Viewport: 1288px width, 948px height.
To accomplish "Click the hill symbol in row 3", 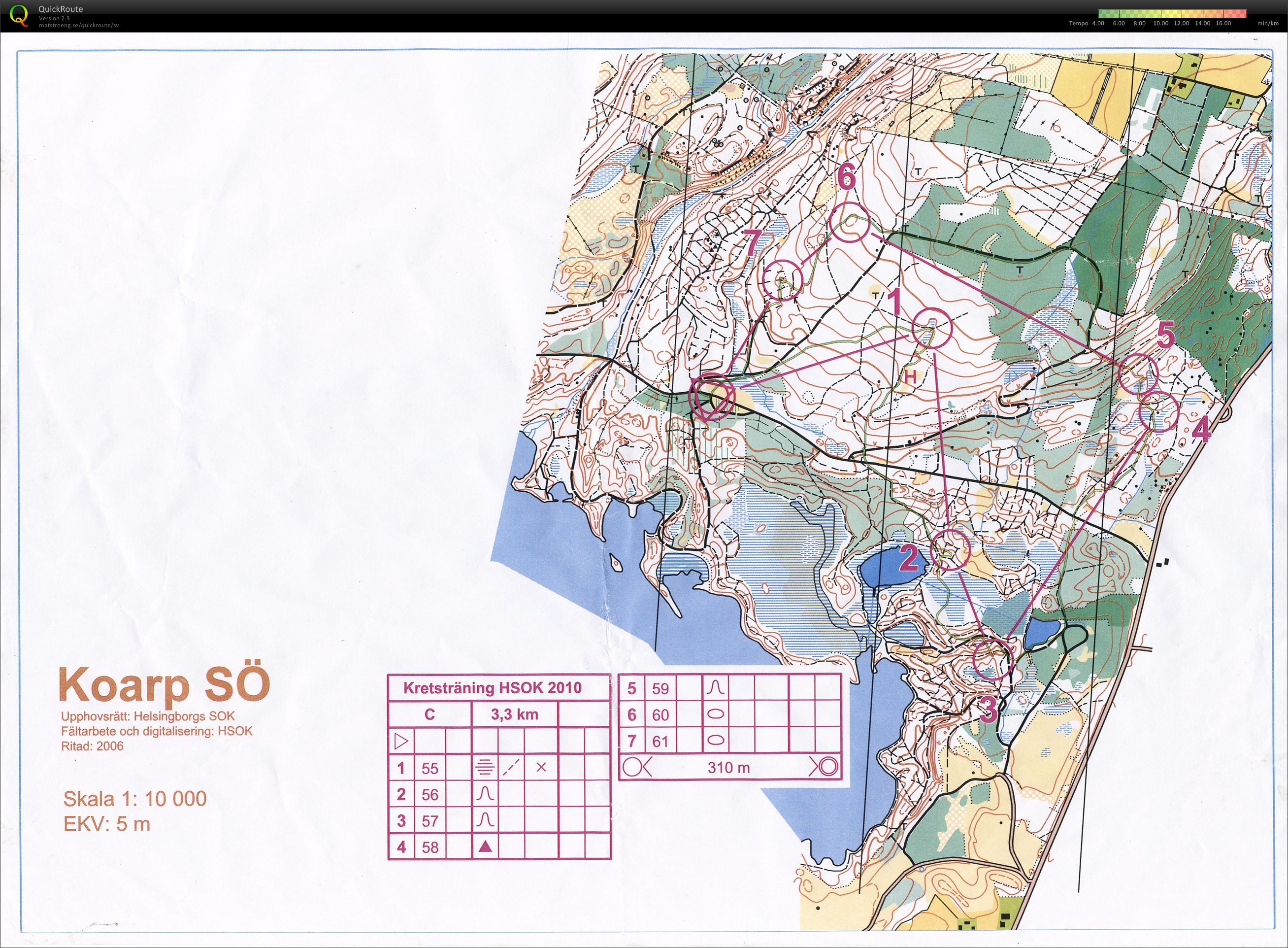I will coord(485,820).
